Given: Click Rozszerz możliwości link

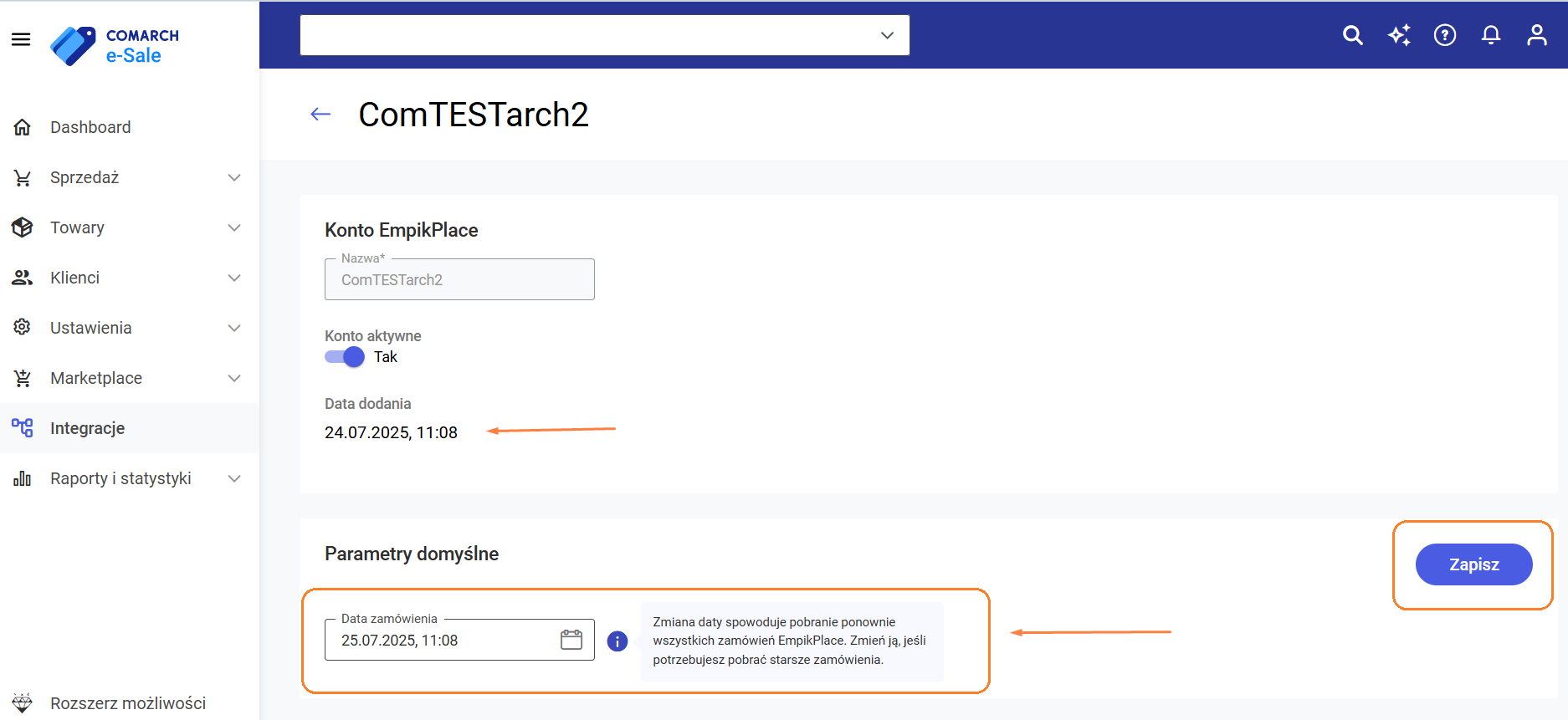Looking at the screenshot, I should (x=128, y=703).
